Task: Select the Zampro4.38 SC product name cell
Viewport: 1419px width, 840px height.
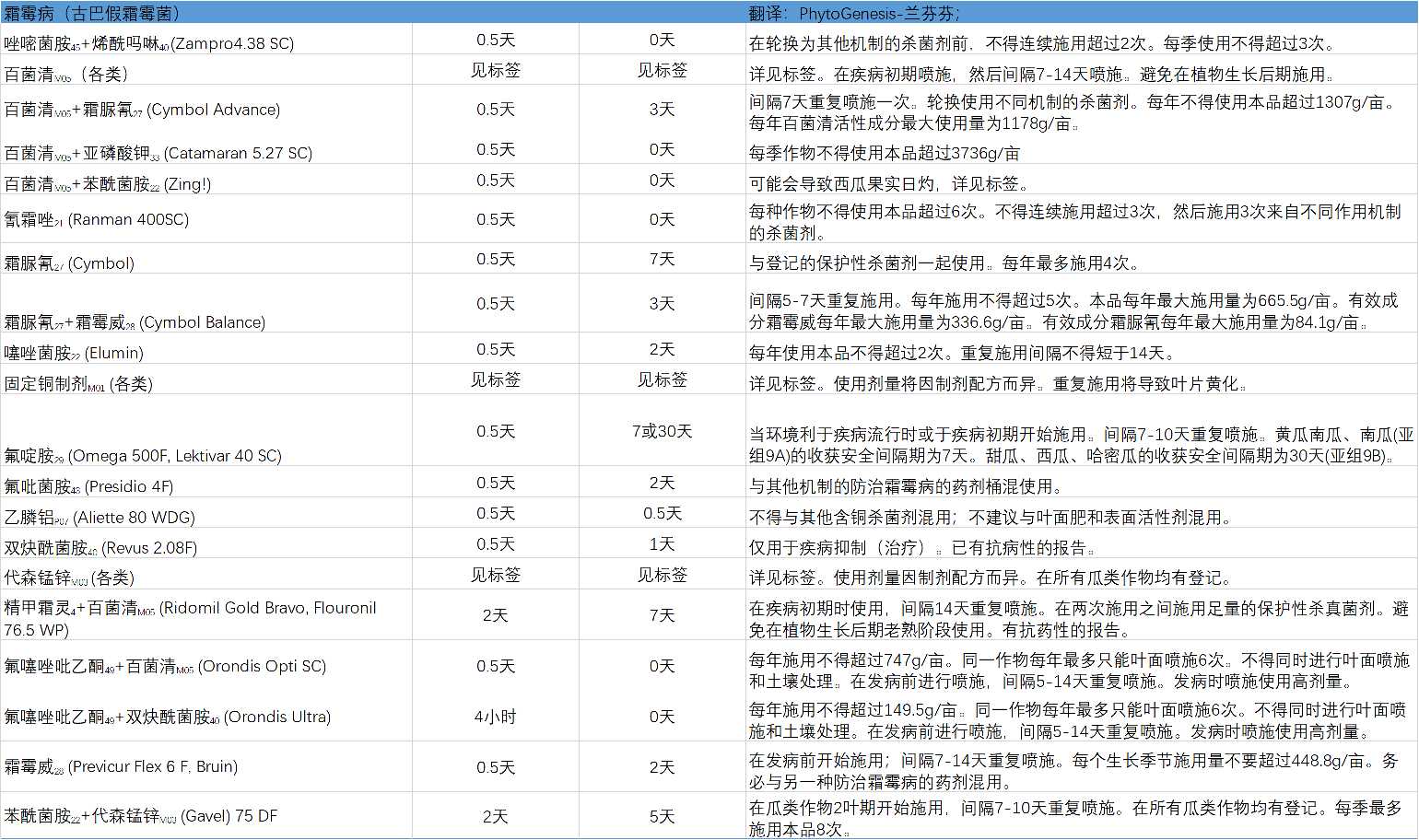Action: coord(149,43)
